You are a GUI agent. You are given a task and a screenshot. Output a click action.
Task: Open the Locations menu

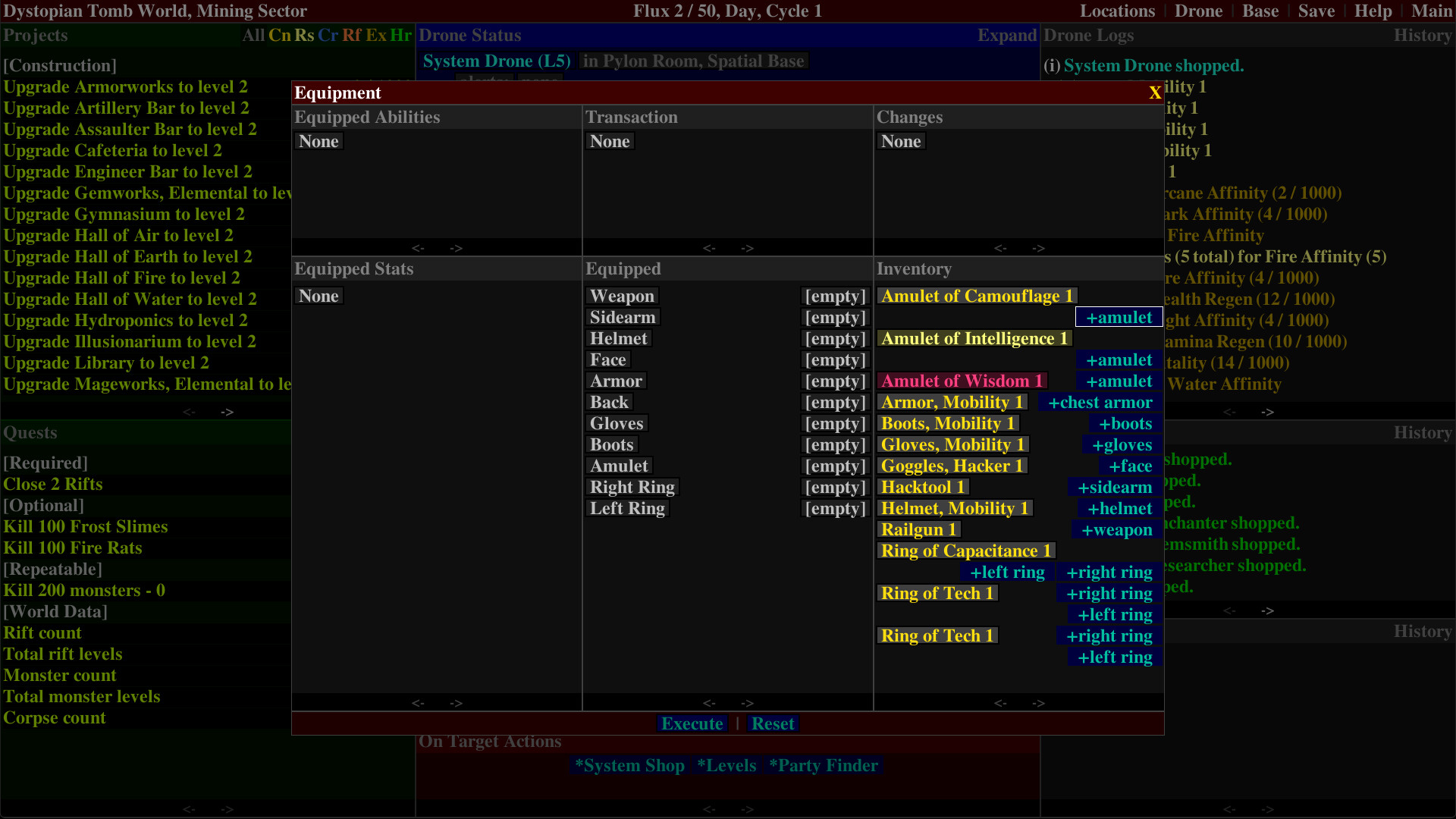coord(1118,11)
